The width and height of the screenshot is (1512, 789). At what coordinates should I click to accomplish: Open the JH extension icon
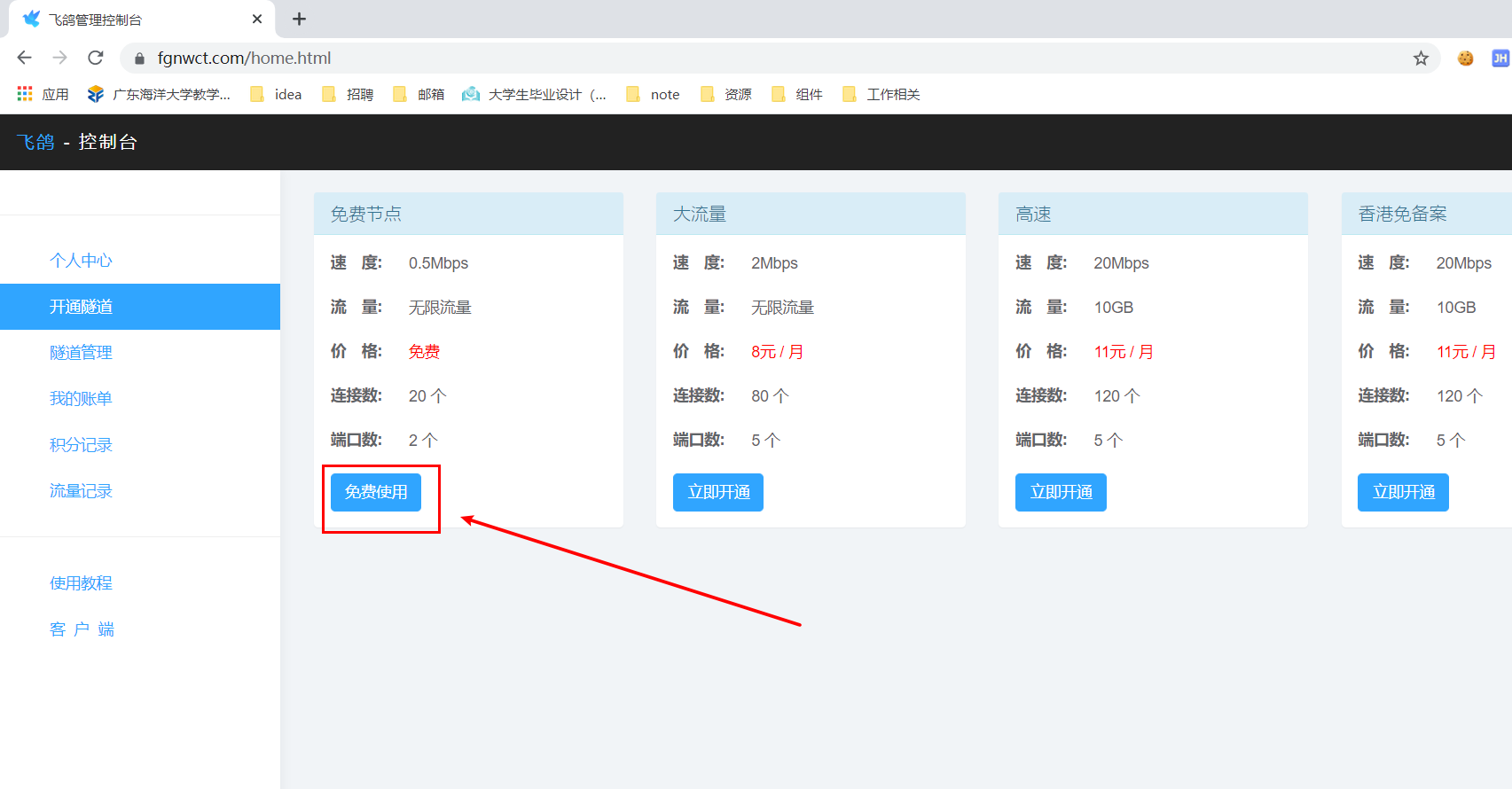pos(1500,59)
